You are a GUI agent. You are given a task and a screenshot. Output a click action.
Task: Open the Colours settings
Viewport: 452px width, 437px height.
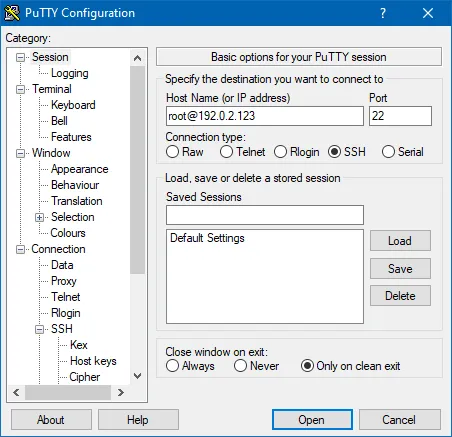[68, 233]
